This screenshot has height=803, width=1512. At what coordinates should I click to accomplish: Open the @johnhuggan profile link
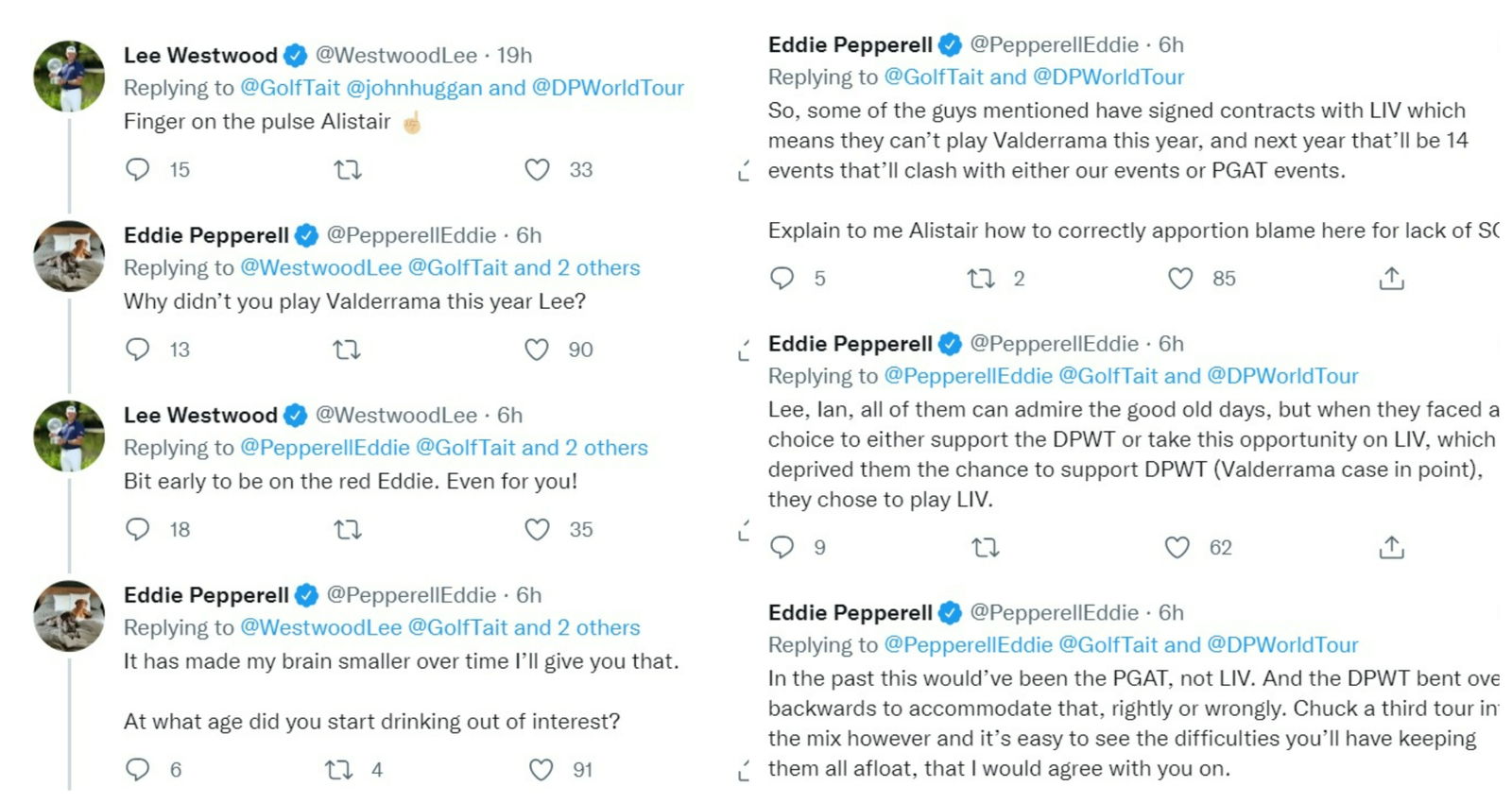coord(414,88)
